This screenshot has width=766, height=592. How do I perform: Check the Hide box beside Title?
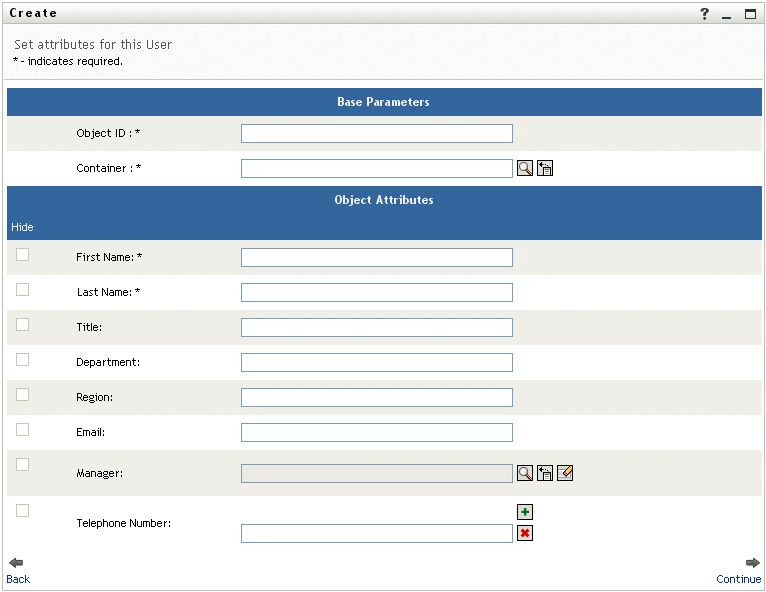pyautogui.click(x=23, y=325)
